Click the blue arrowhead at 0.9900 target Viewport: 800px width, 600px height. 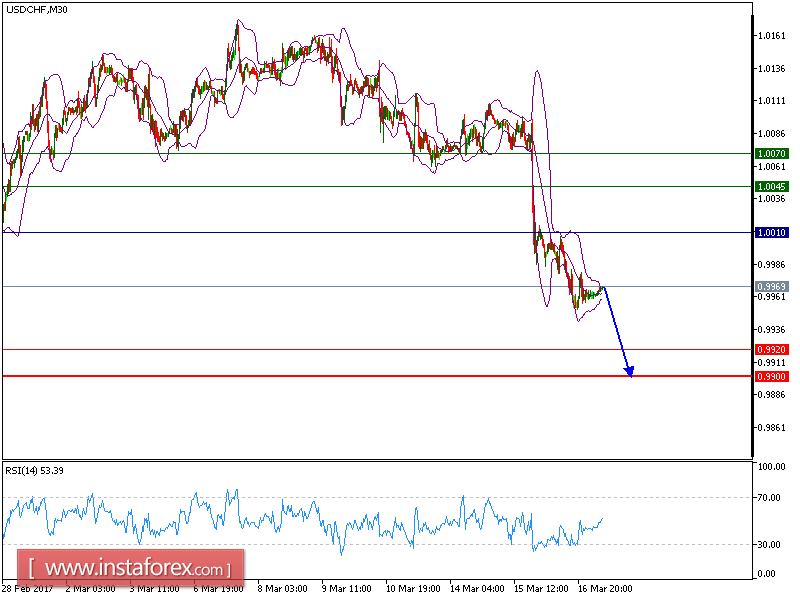[x=629, y=371]
